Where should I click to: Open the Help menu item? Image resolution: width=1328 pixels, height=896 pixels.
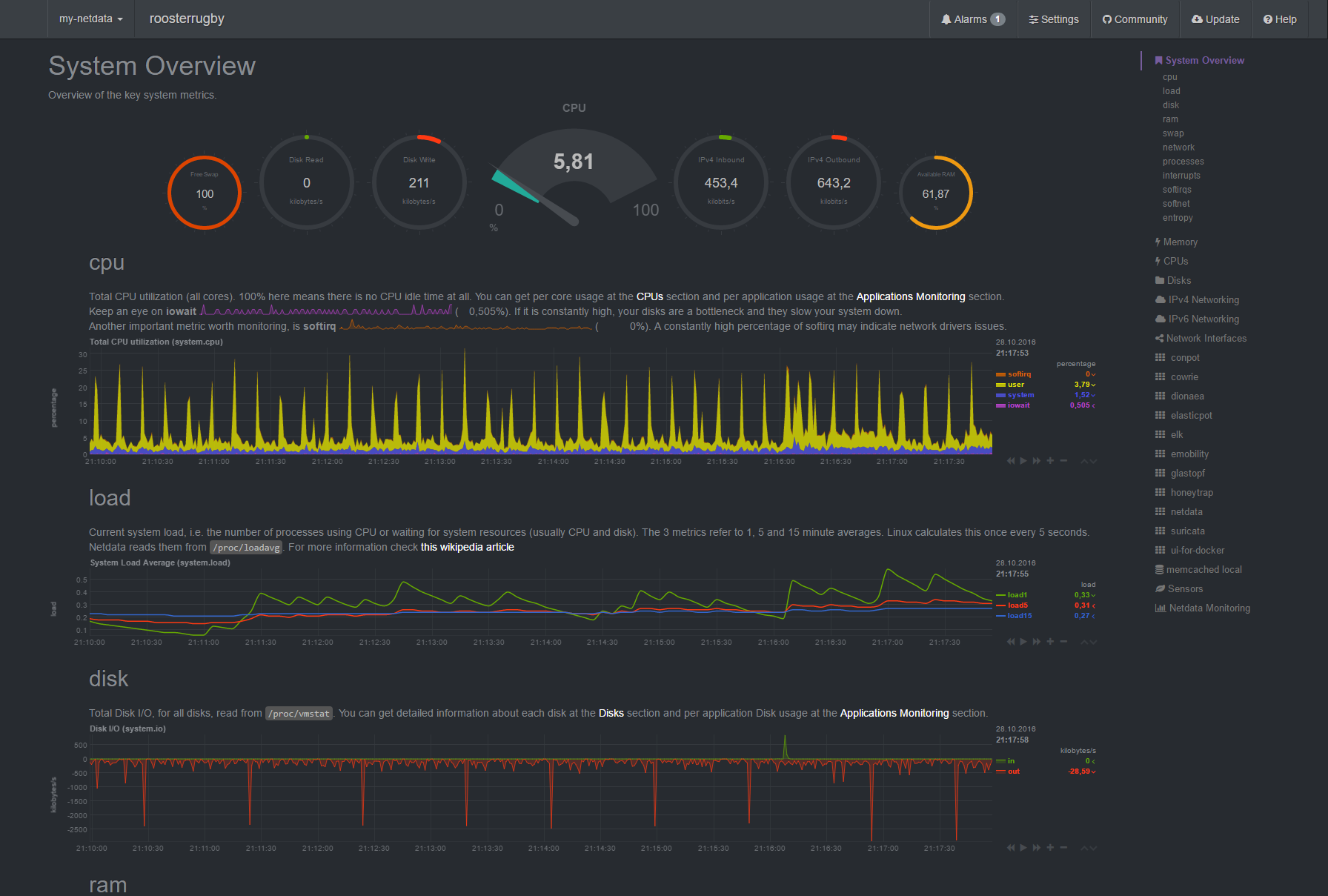(1280, 19)
